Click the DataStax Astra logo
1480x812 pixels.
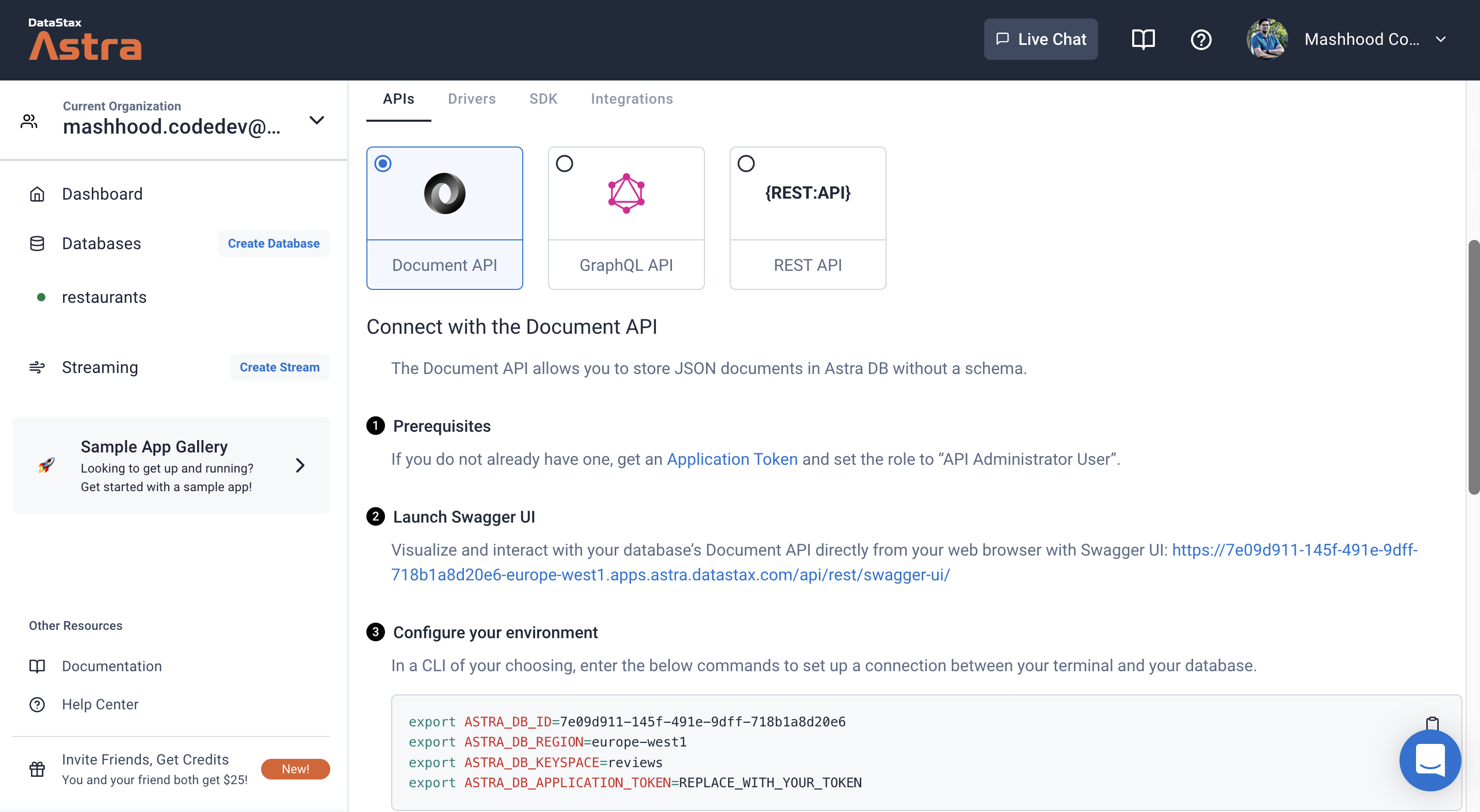pos(85,39)
